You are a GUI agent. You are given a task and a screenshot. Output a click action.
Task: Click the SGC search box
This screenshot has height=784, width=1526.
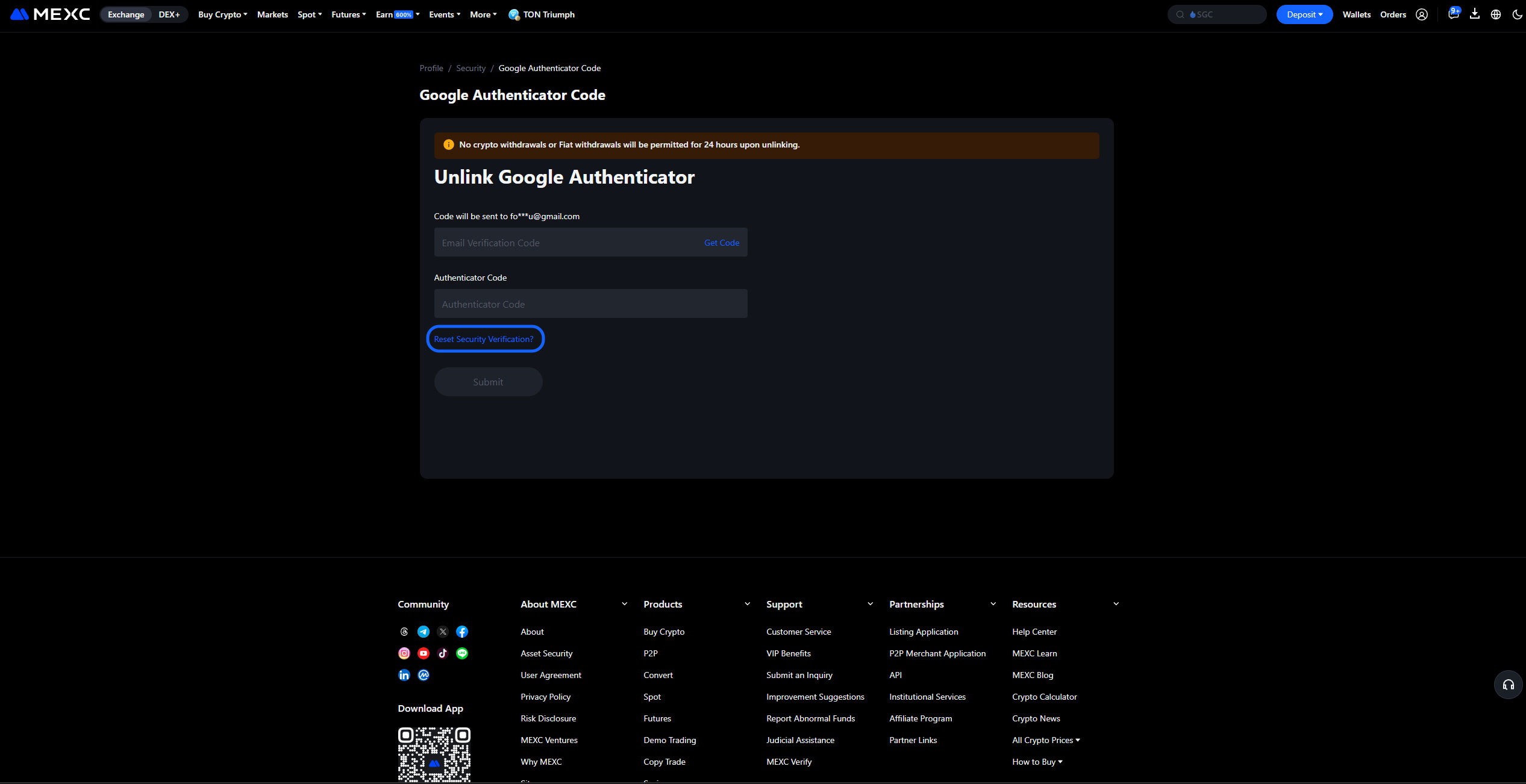1217,14
